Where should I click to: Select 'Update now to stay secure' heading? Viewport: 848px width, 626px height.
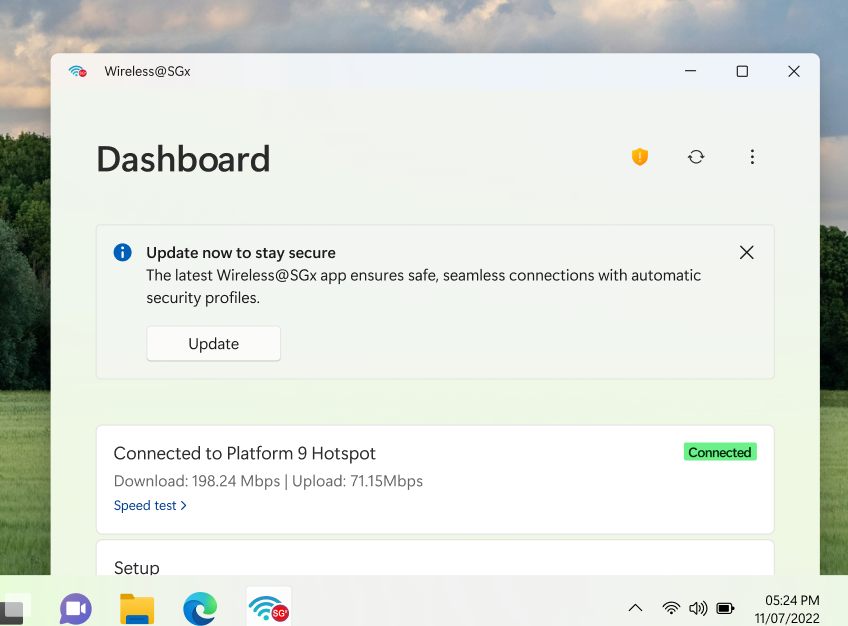pos(241,252)
